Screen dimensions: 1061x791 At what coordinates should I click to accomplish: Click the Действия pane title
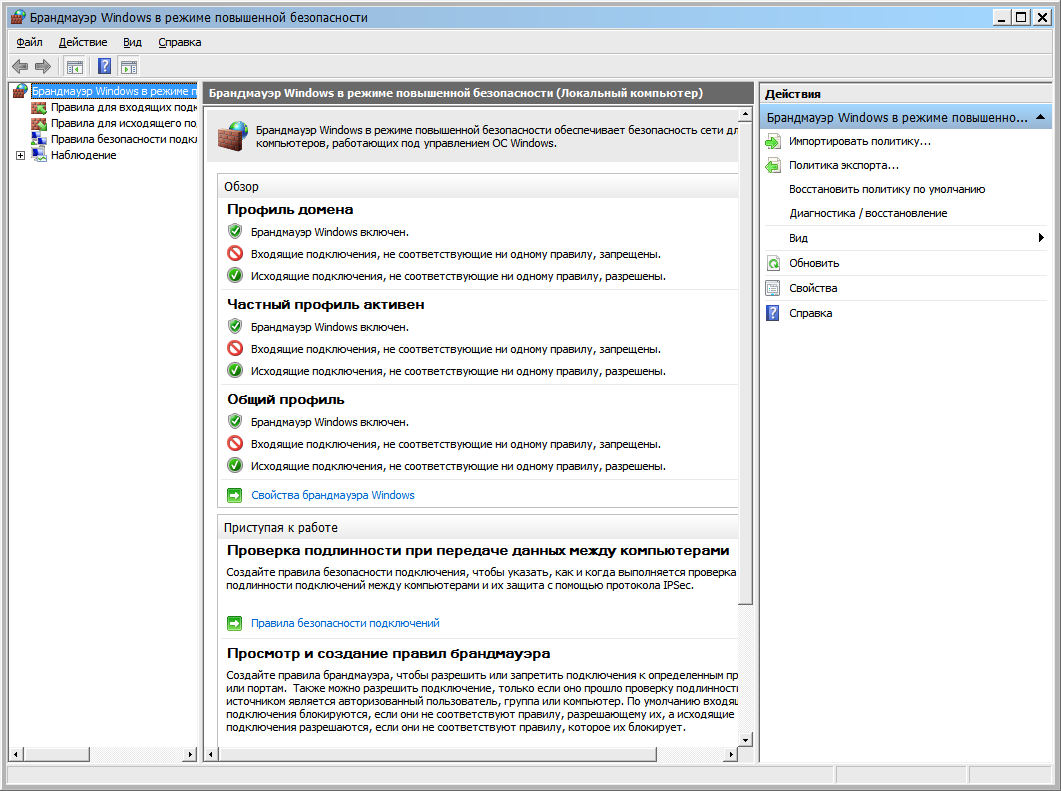click(792, 94)
